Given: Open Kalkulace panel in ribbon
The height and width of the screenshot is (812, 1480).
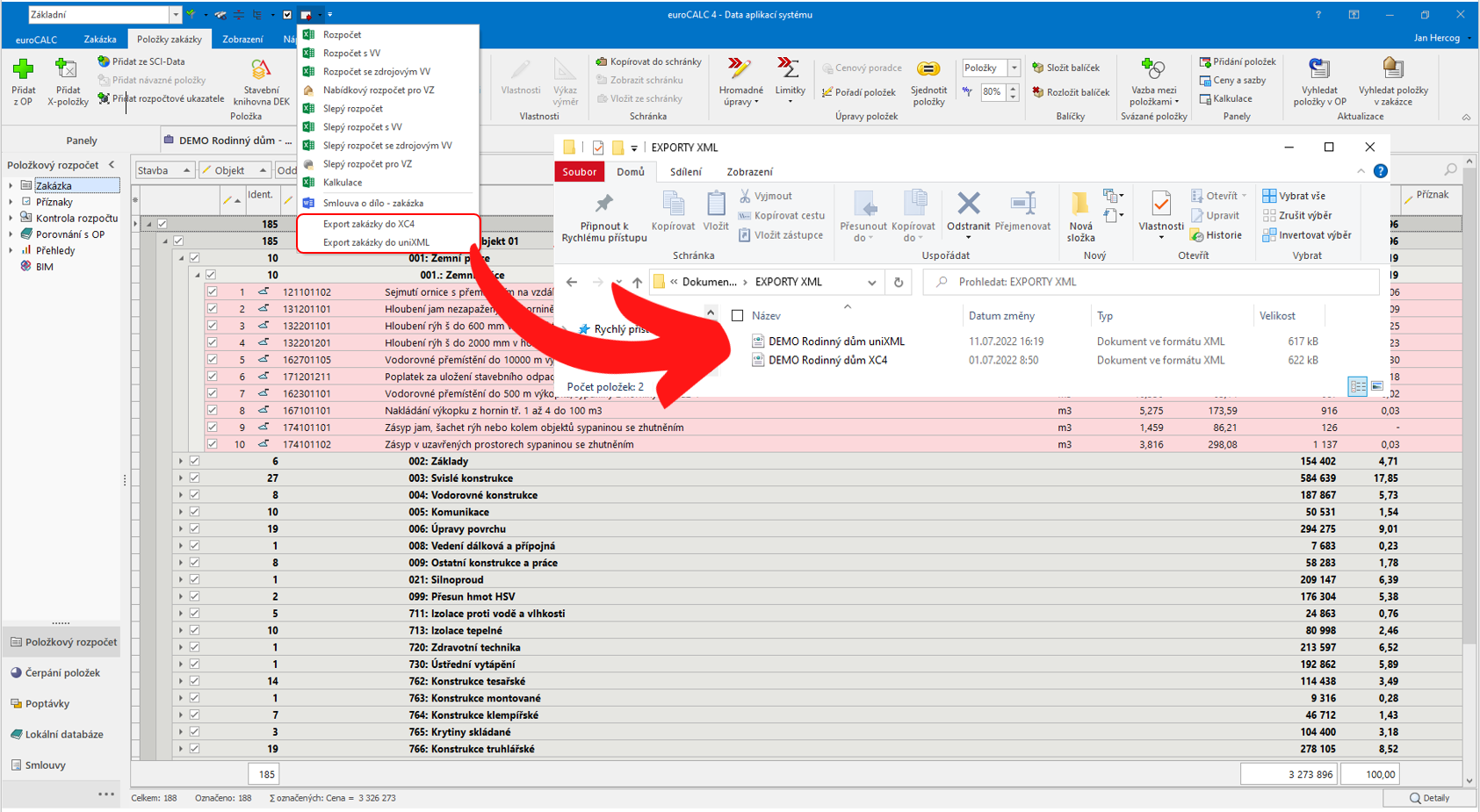Looking at the screenshot, I should 1225,98.
